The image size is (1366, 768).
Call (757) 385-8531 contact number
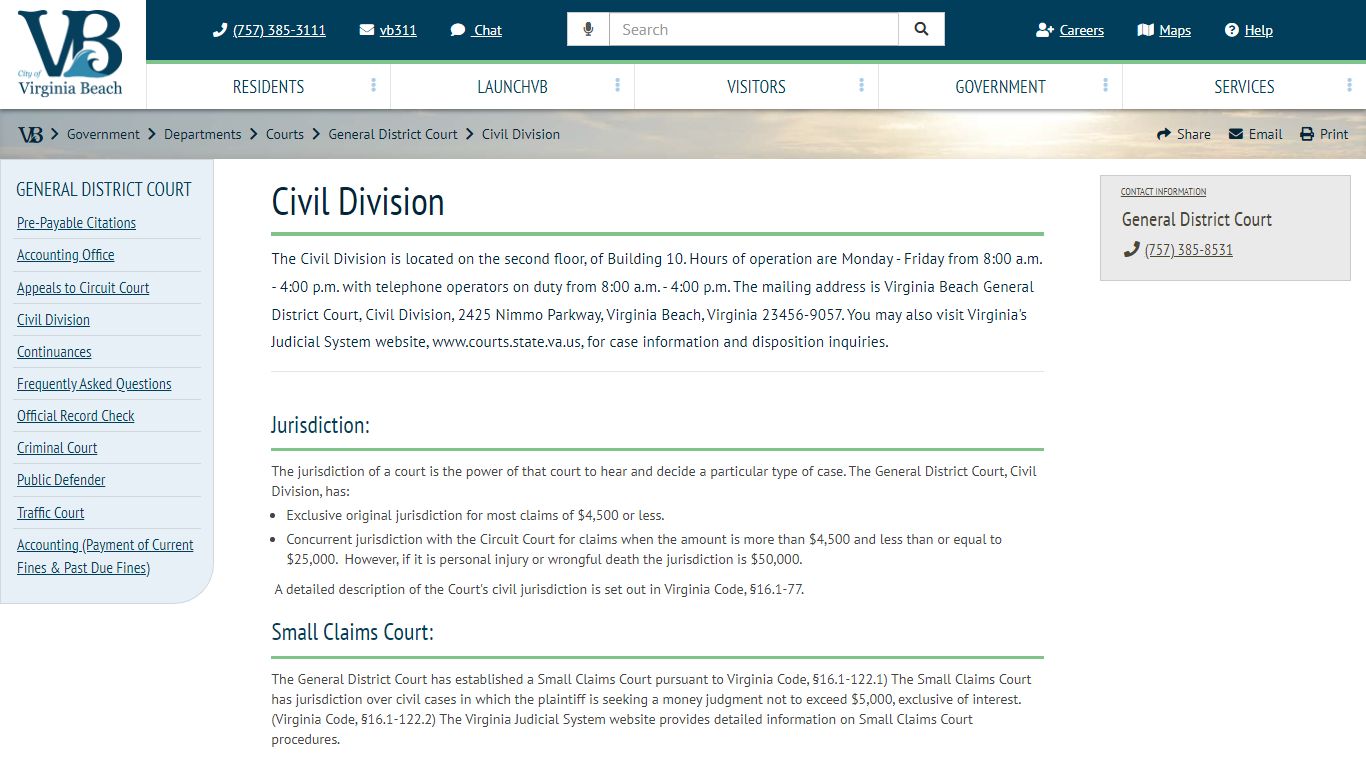pos(1189,250)
